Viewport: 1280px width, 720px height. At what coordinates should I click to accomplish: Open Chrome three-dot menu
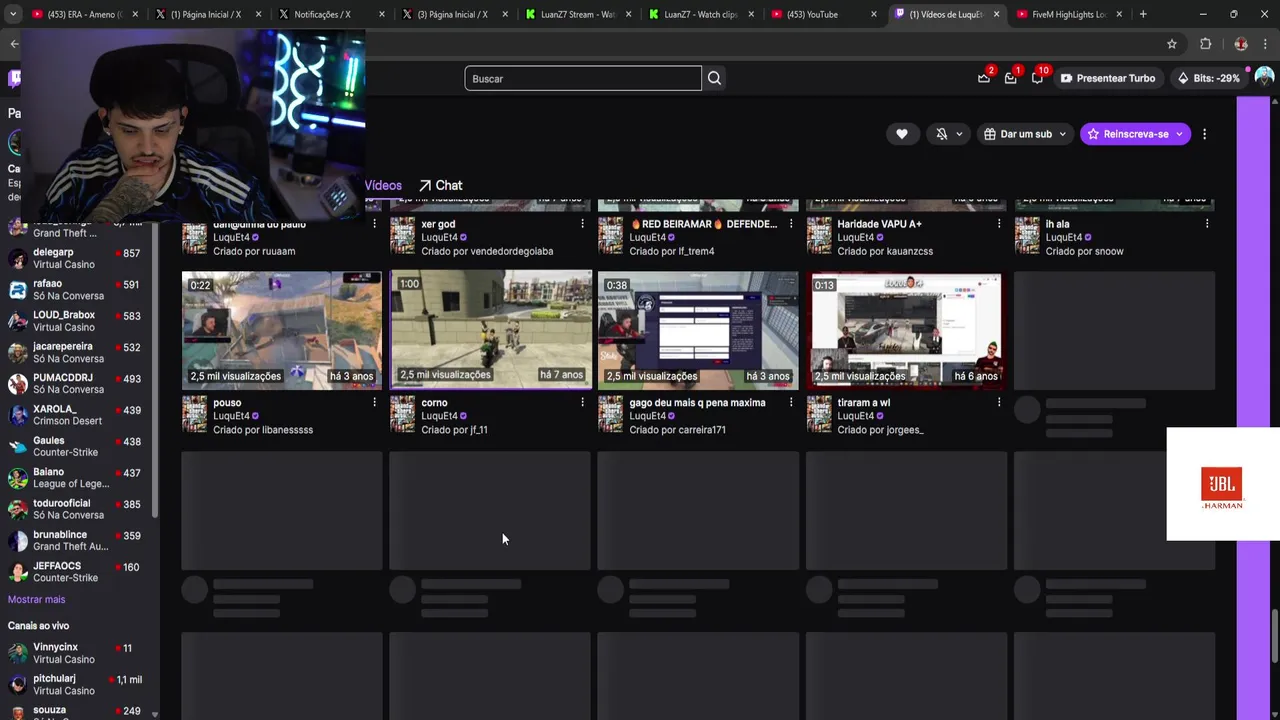tap(1266, 44)
